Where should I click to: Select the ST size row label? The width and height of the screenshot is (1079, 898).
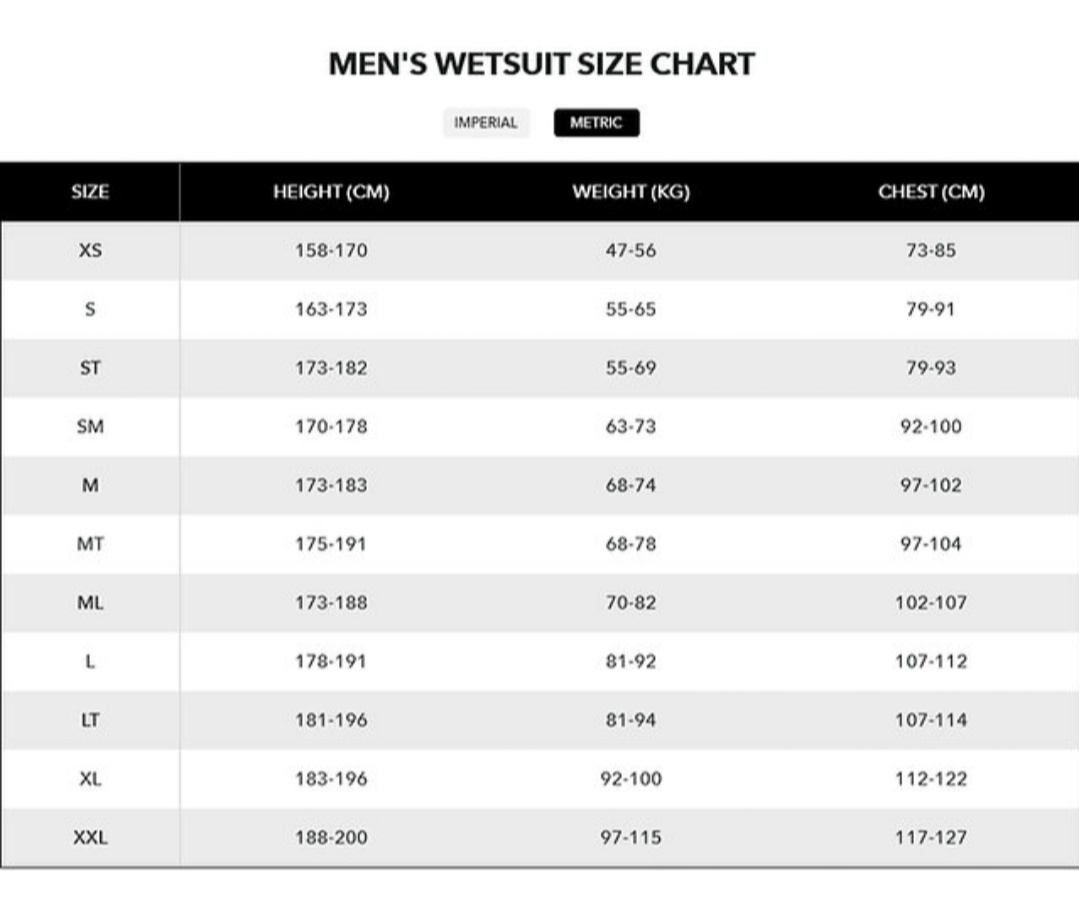[90, 368]
